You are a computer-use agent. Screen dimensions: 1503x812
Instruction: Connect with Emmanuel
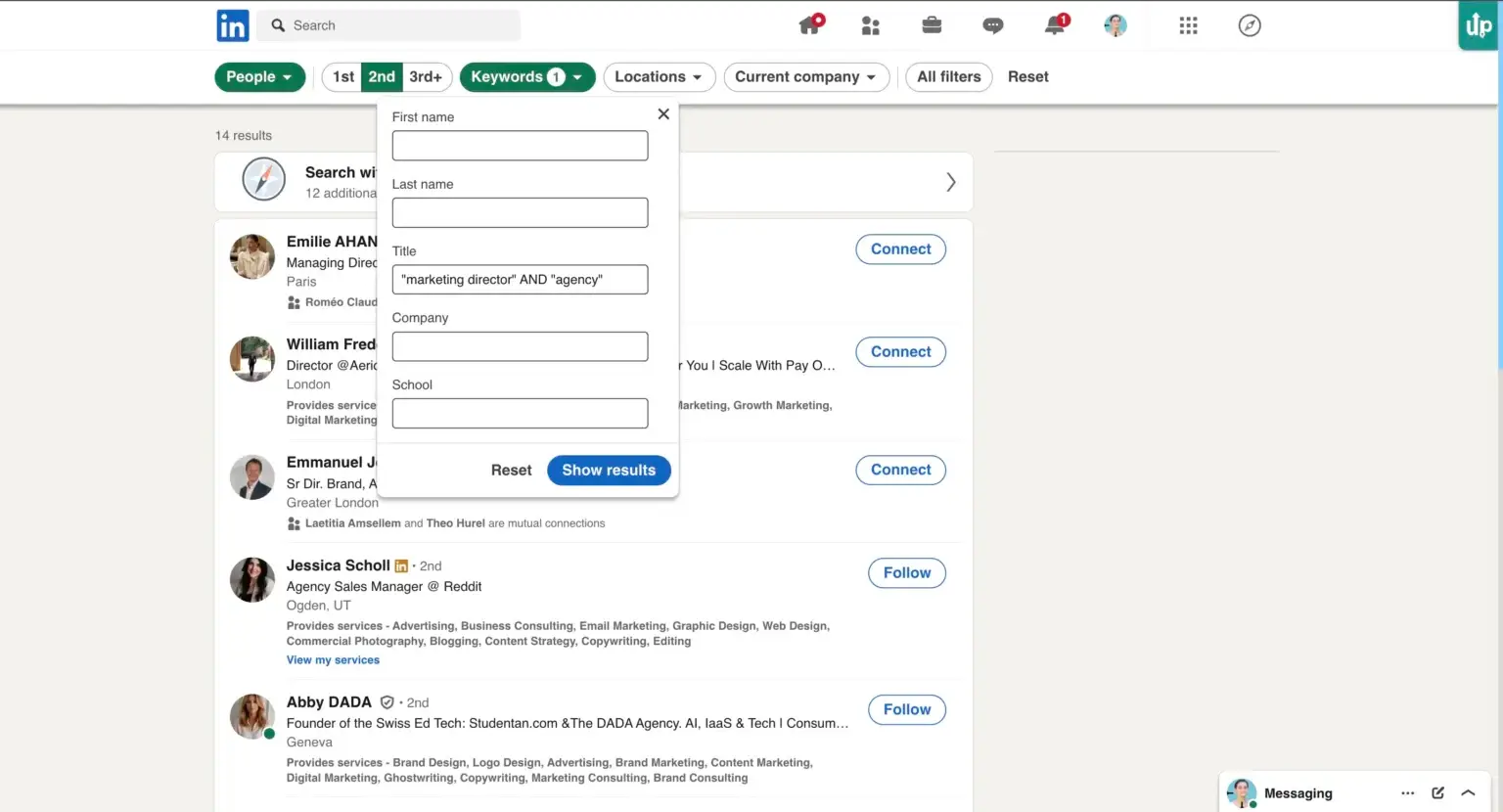(900, 471)
